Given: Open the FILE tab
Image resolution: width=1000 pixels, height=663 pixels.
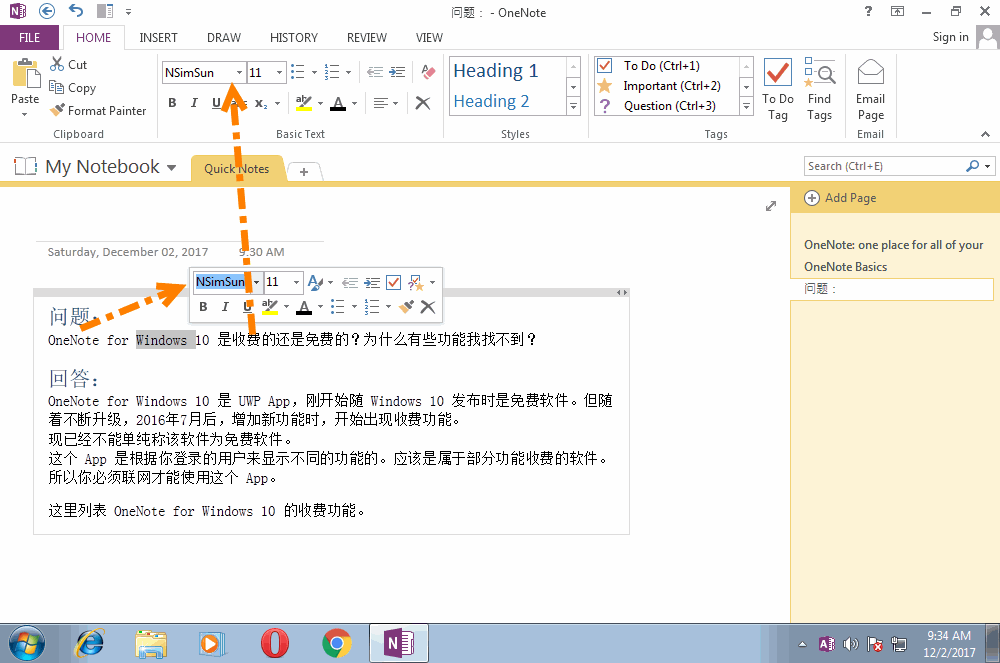Looking at the screenshot, I should pos(29,38).
